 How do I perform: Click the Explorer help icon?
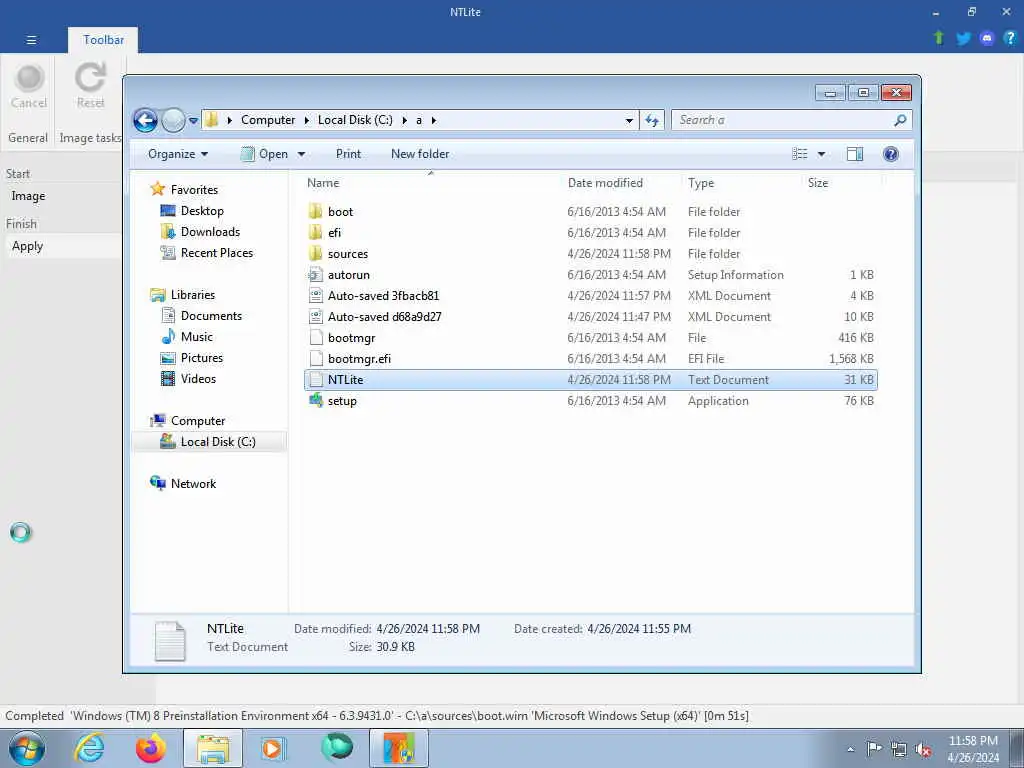(x=890, y=154)
